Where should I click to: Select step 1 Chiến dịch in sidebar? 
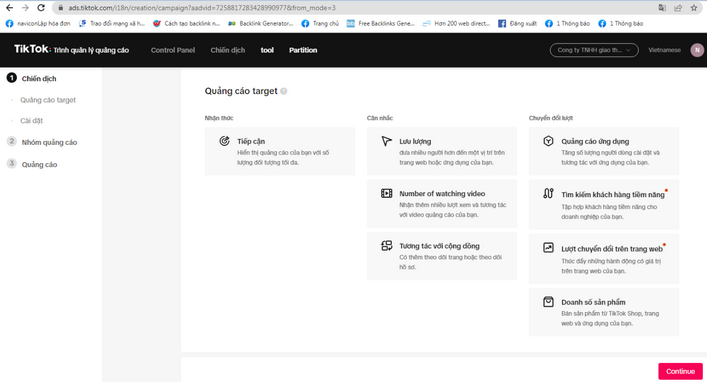[x=32, y=78]
